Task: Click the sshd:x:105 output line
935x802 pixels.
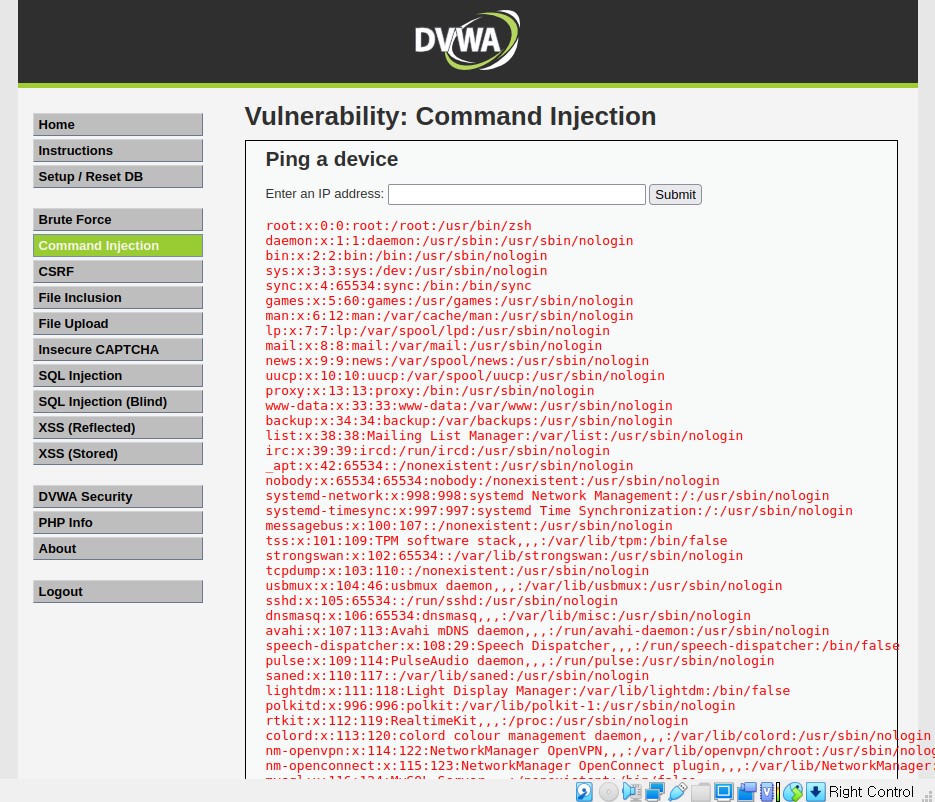Action: tap(441, 601)
